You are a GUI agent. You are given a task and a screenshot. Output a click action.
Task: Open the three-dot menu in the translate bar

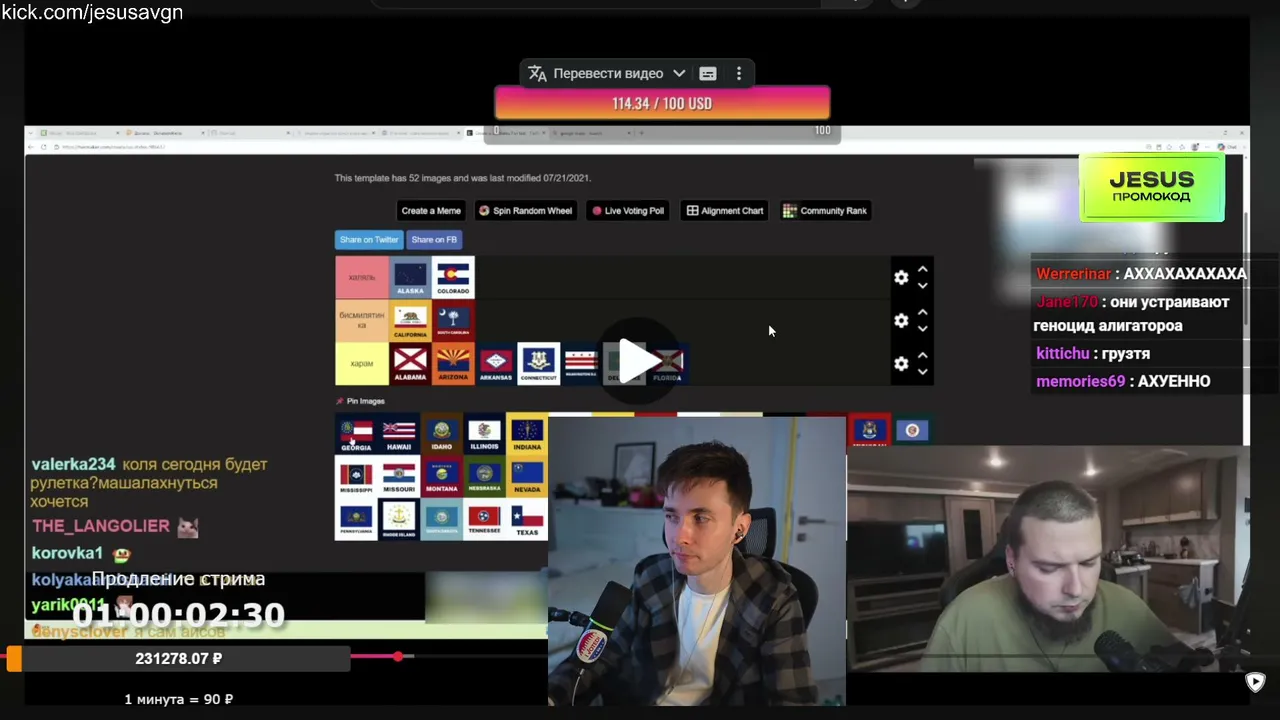[739, 73]
